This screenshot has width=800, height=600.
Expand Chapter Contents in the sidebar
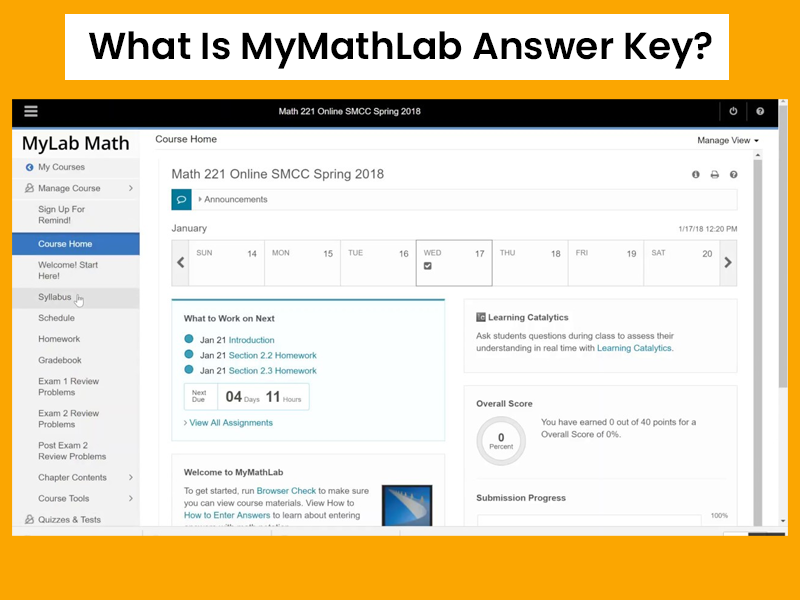(x=130, y=478)
